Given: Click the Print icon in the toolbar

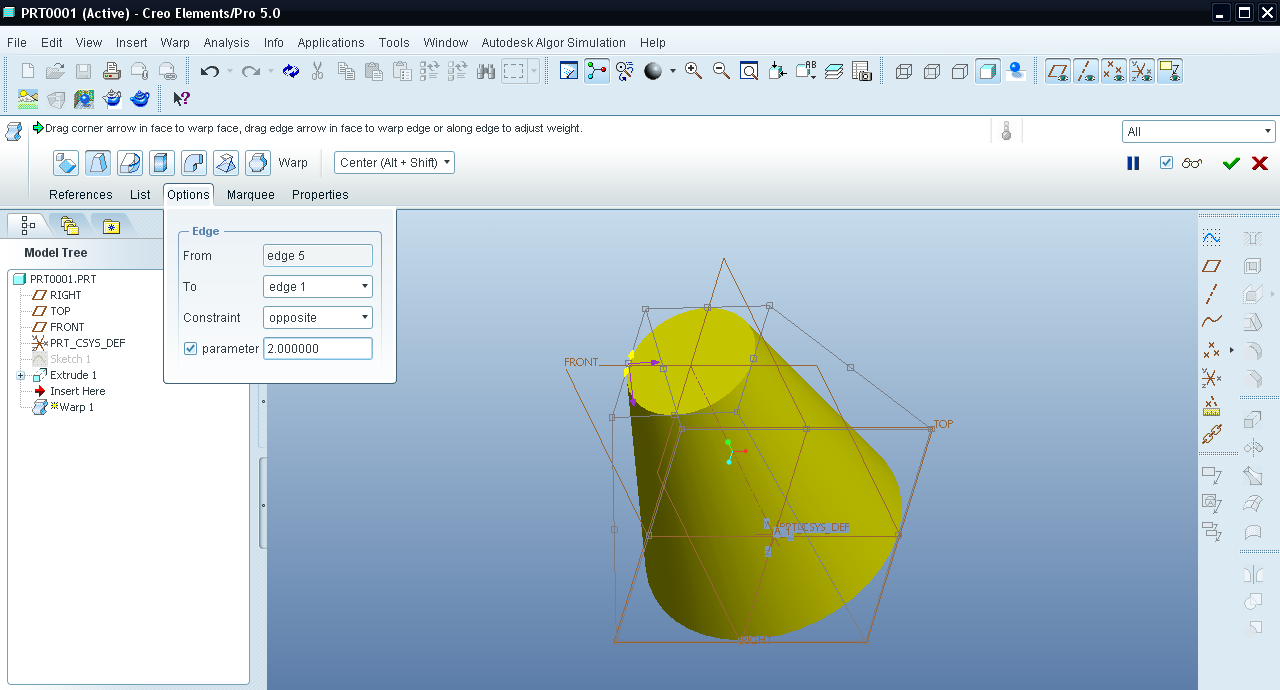Looking at the screenshot, I should 112,71.
